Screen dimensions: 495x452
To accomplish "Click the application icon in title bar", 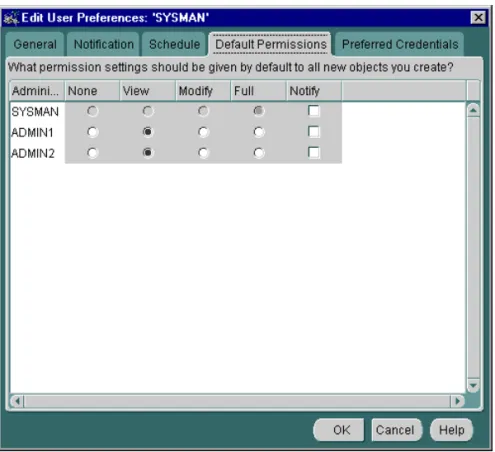I will click(x=11, y=18).
